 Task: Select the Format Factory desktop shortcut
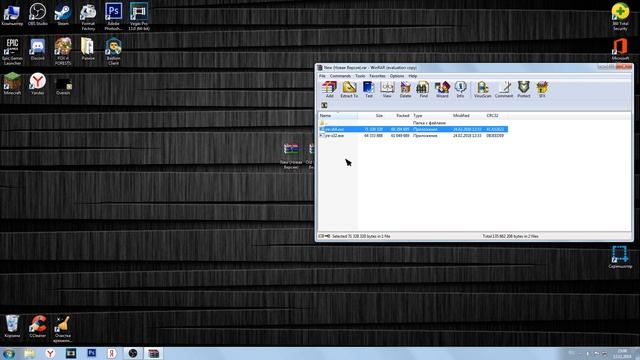(x=88, y=17)
